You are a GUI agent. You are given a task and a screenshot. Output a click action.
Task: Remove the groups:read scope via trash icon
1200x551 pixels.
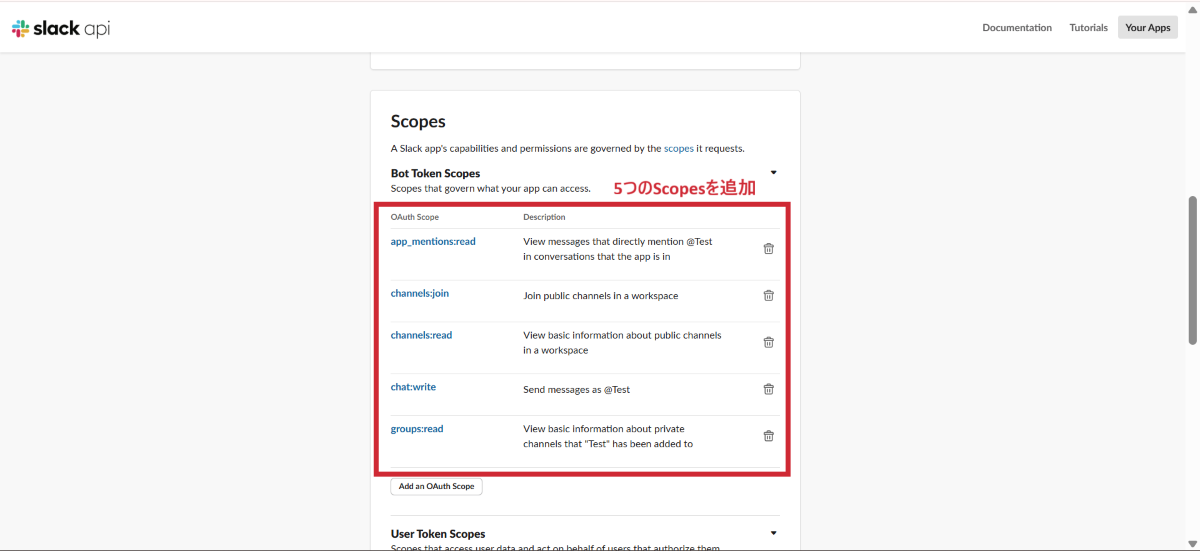(768, 436)
